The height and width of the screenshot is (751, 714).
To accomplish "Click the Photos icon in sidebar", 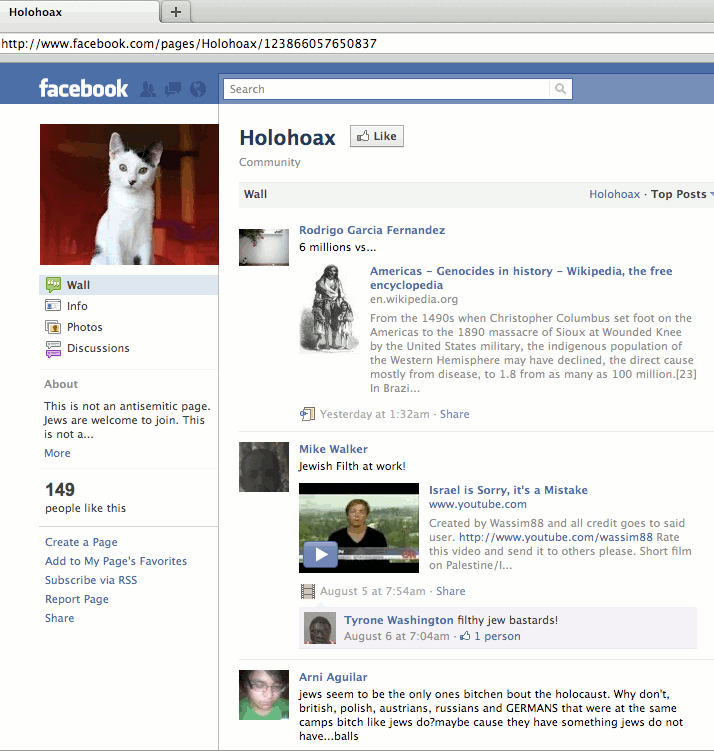I will pyautogui.click(x=53, y=327).
